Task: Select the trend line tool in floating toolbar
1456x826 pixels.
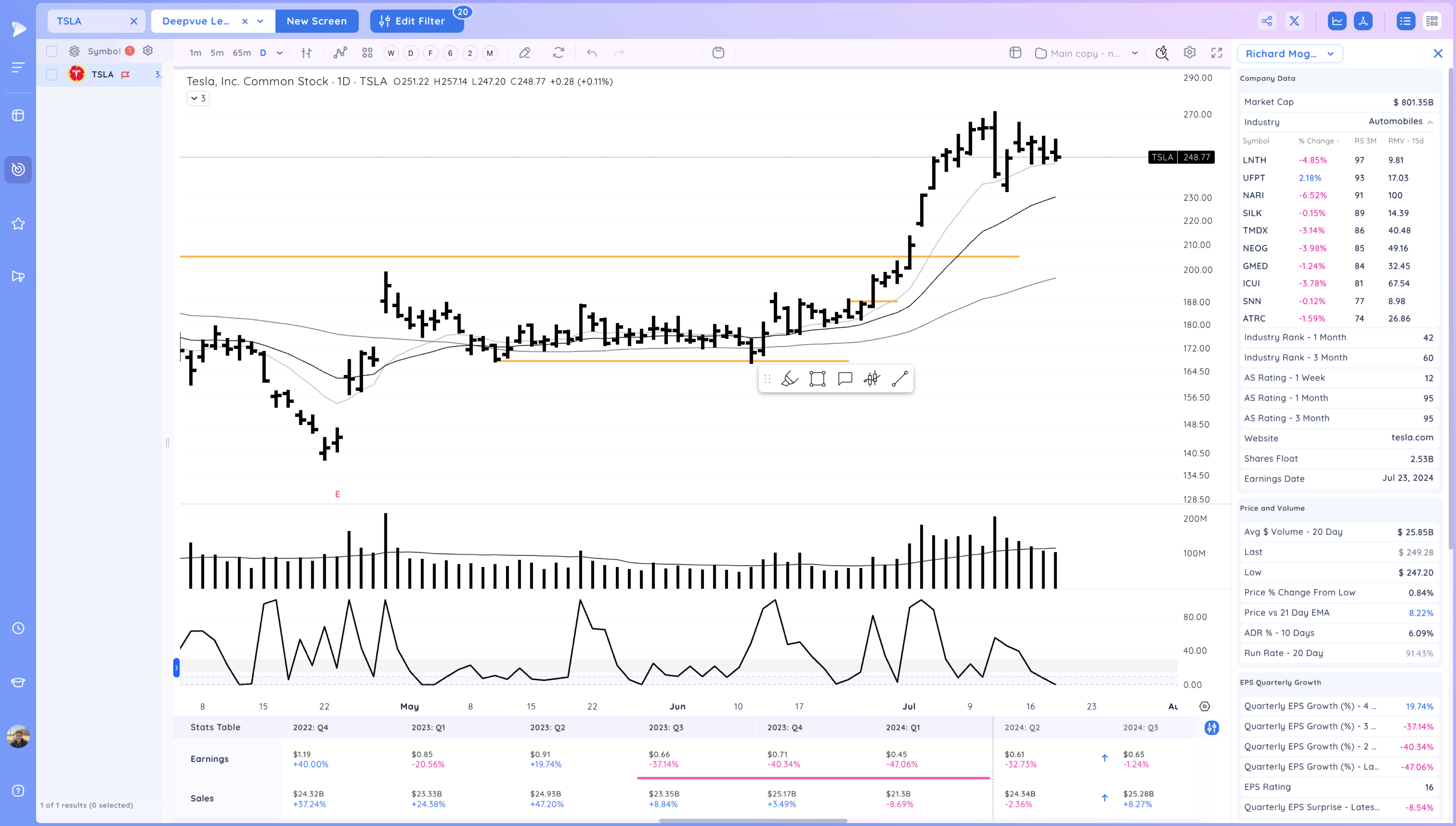Action: [899, 379]
